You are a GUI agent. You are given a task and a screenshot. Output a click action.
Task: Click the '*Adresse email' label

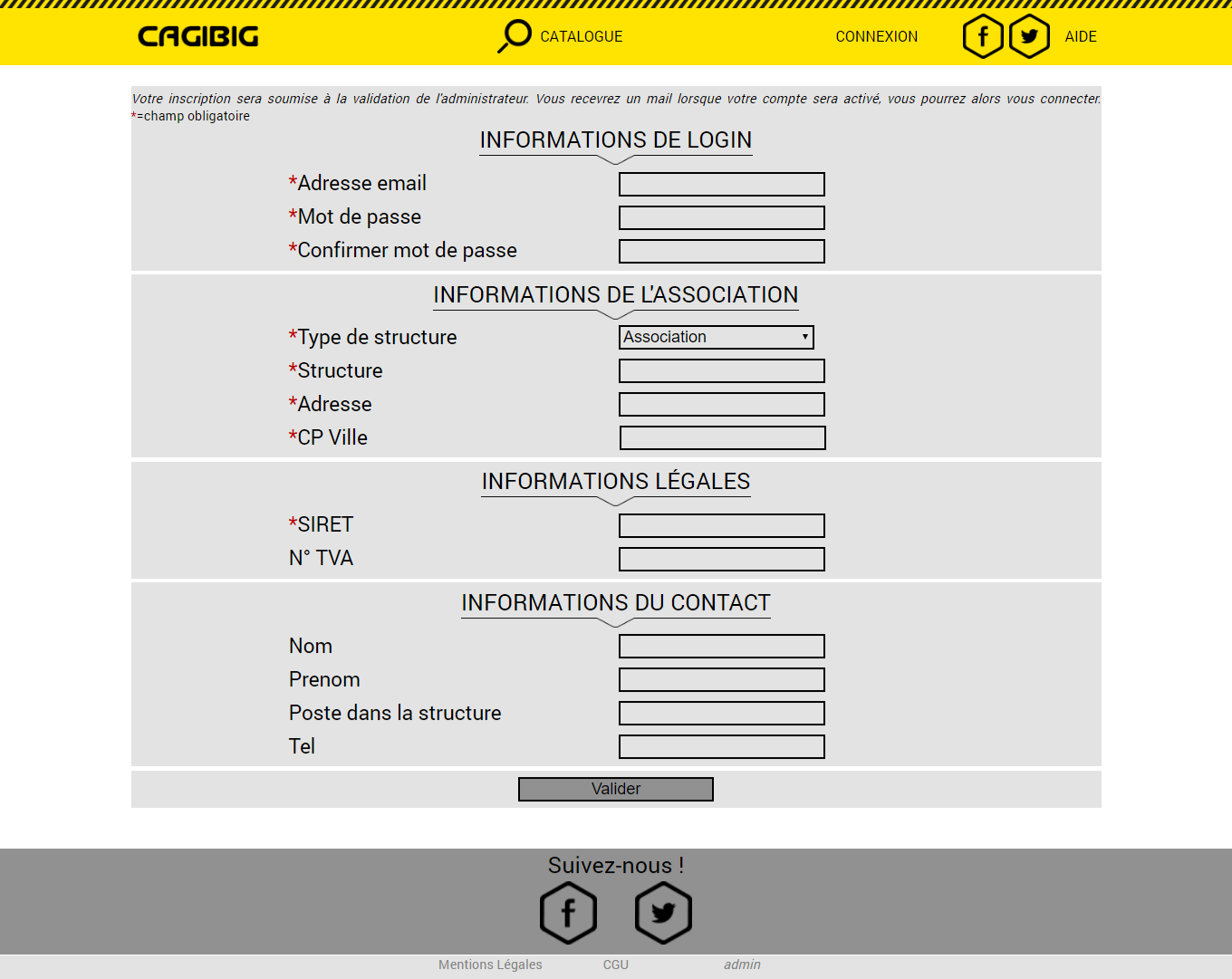pos(357,183)
